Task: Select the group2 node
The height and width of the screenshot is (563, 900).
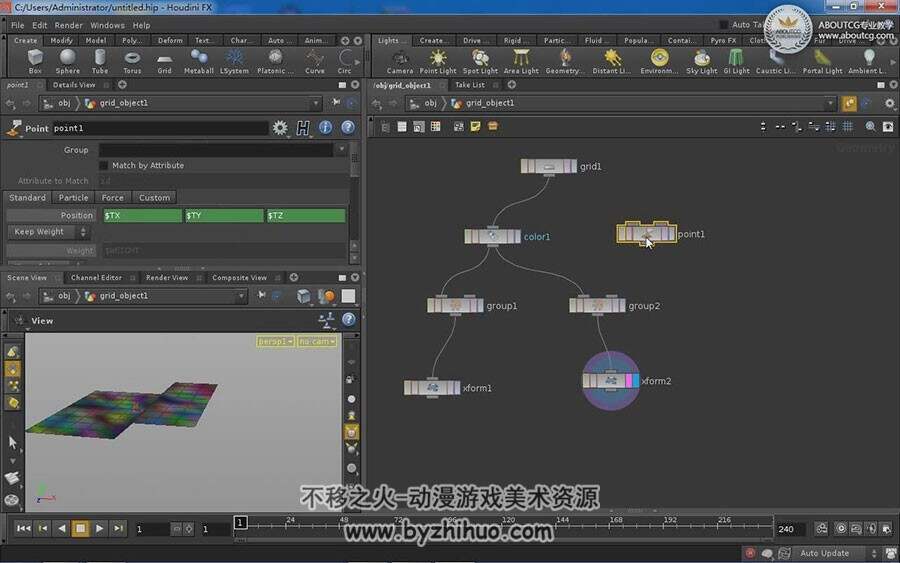Action: click(x=597, y=305)
